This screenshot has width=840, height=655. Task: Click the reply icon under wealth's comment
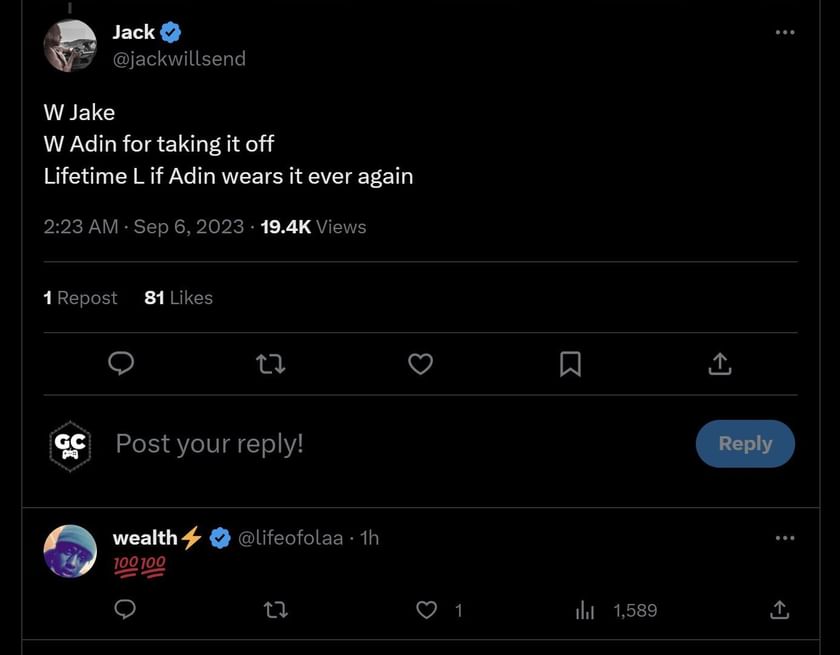125,609
